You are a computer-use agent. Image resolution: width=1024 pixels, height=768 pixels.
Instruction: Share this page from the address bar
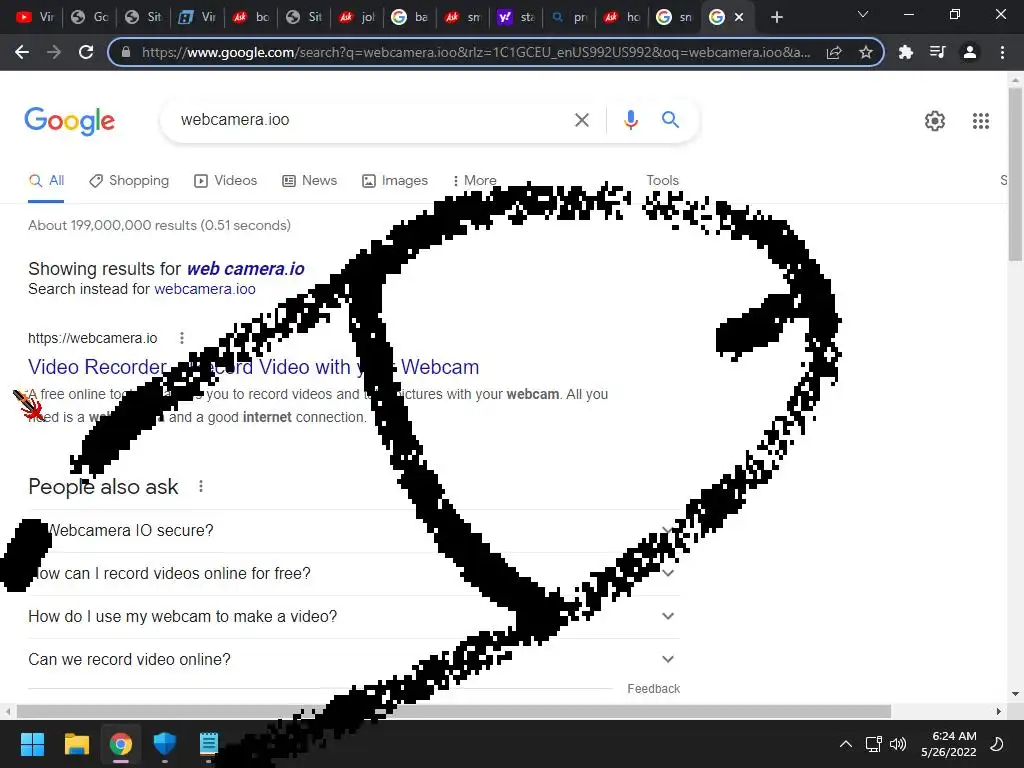pyautogui.click(x=834, y=52)
